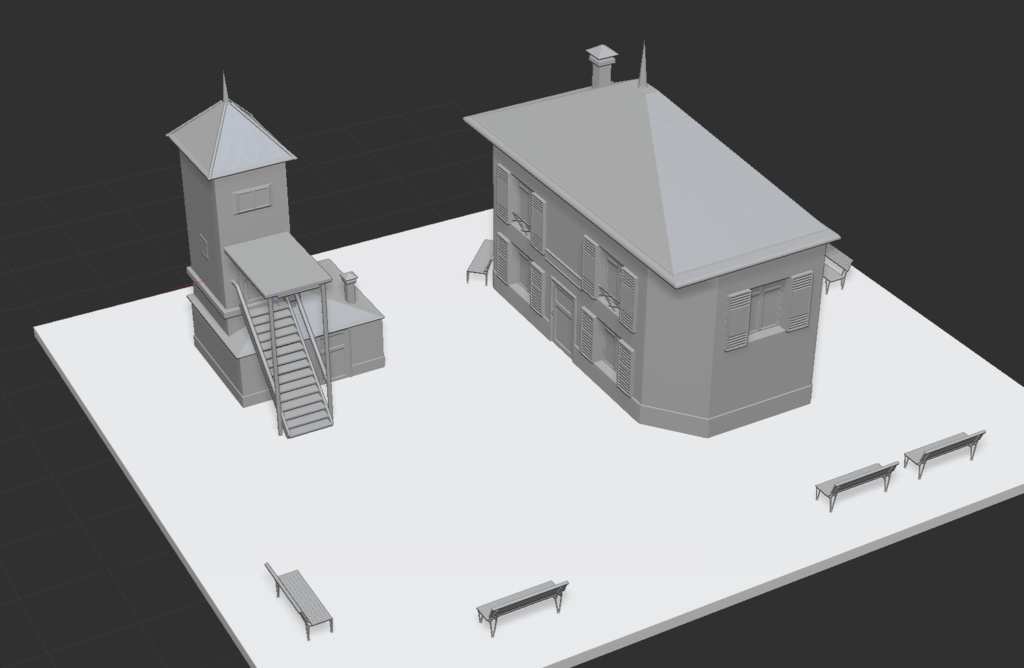
Task: Click the tower's upper window frame
Action: tap(253, 200)
